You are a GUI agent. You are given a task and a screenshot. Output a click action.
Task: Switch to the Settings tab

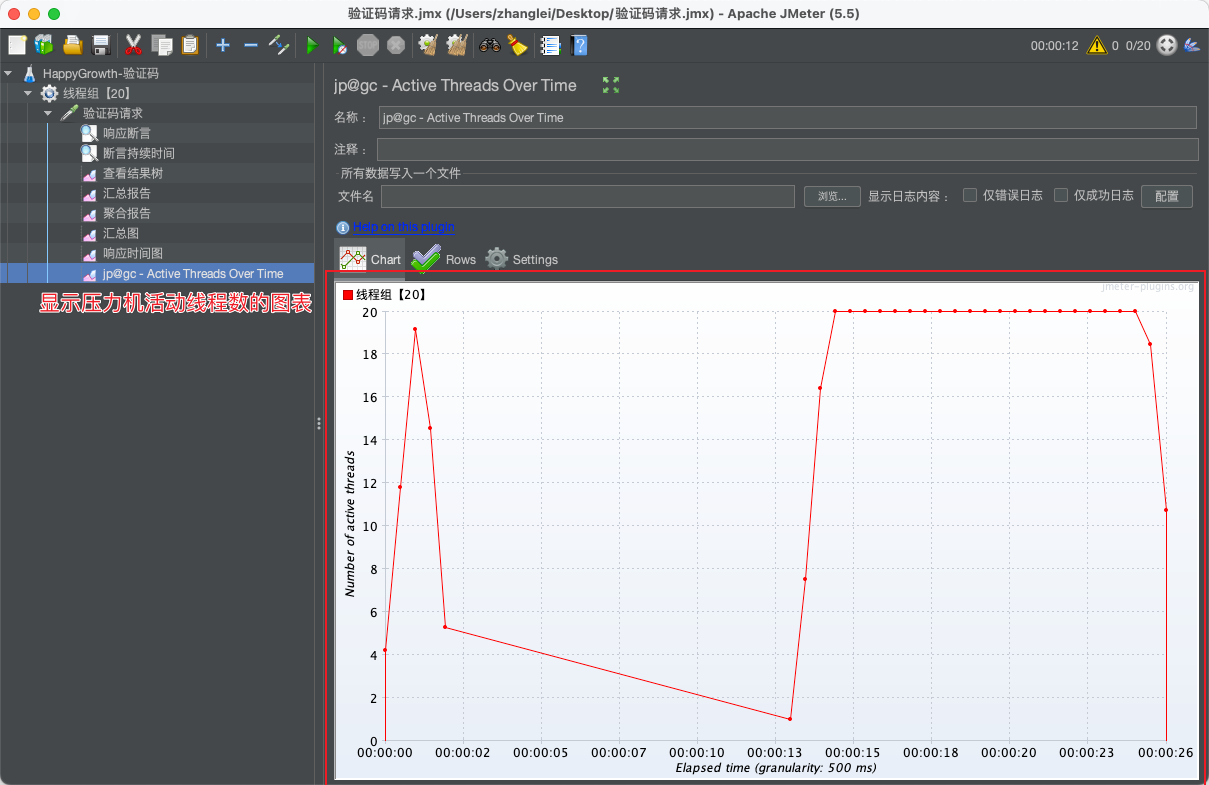point(522,259)
